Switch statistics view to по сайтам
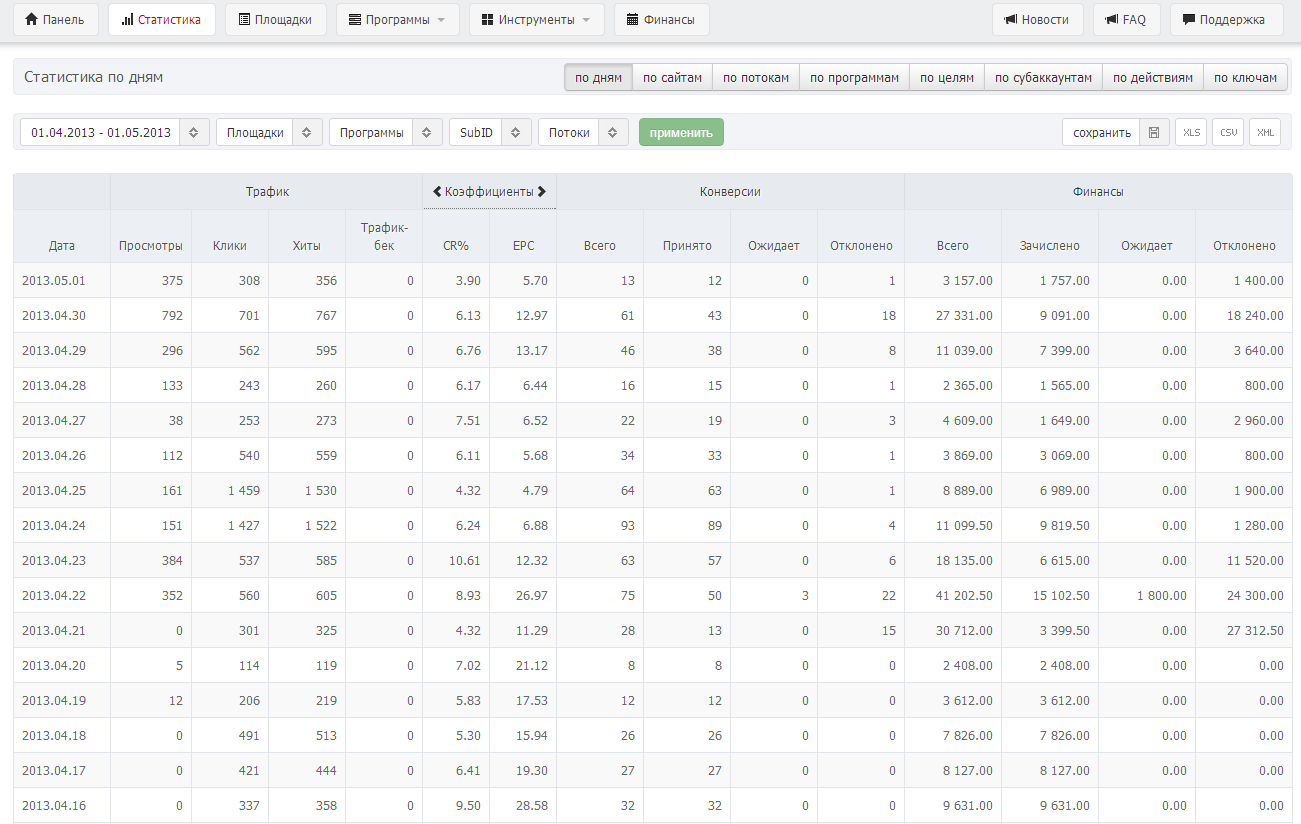This screenshot has height=824, width=1301. pos(672,77)
